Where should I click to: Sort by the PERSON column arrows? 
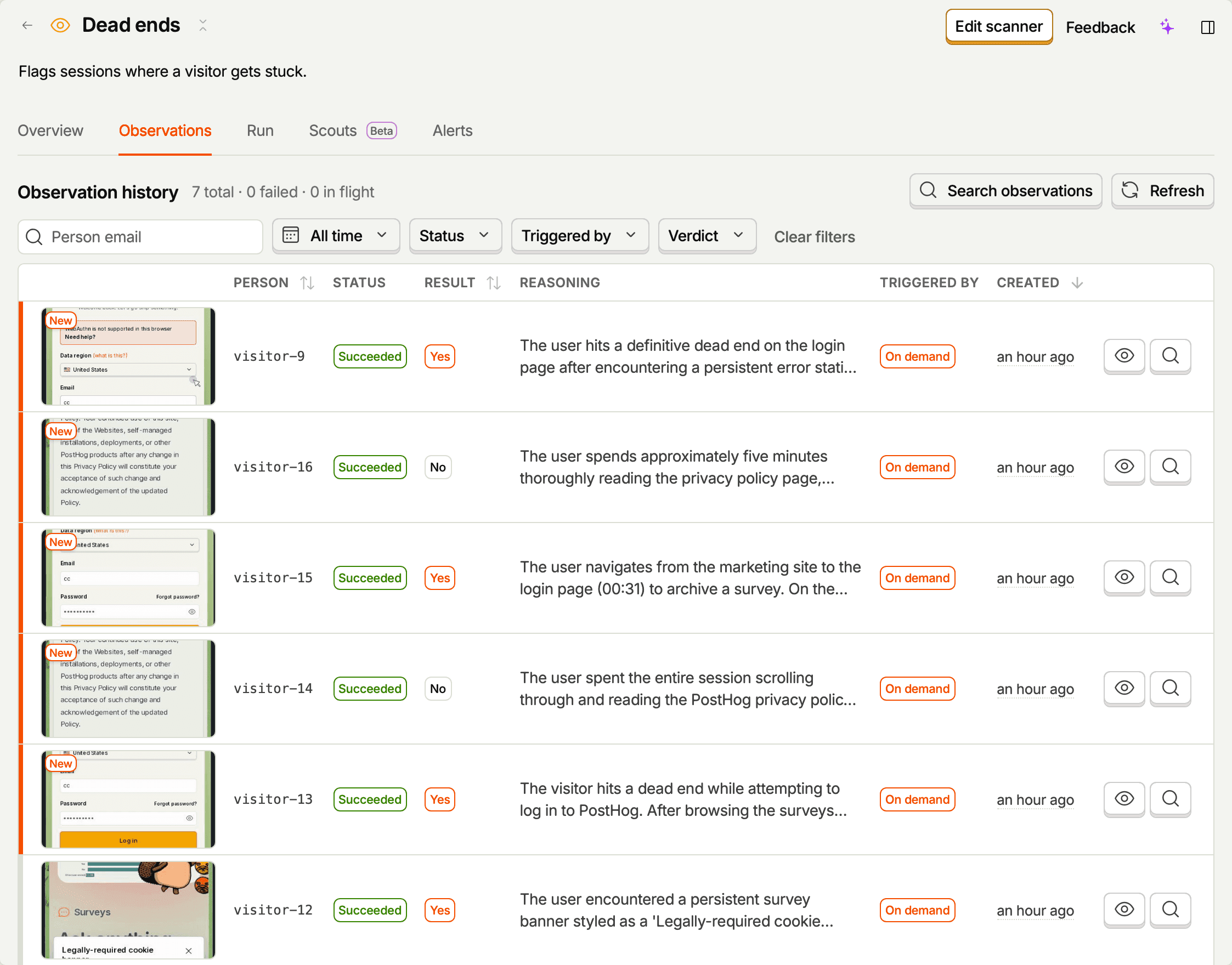307,282
